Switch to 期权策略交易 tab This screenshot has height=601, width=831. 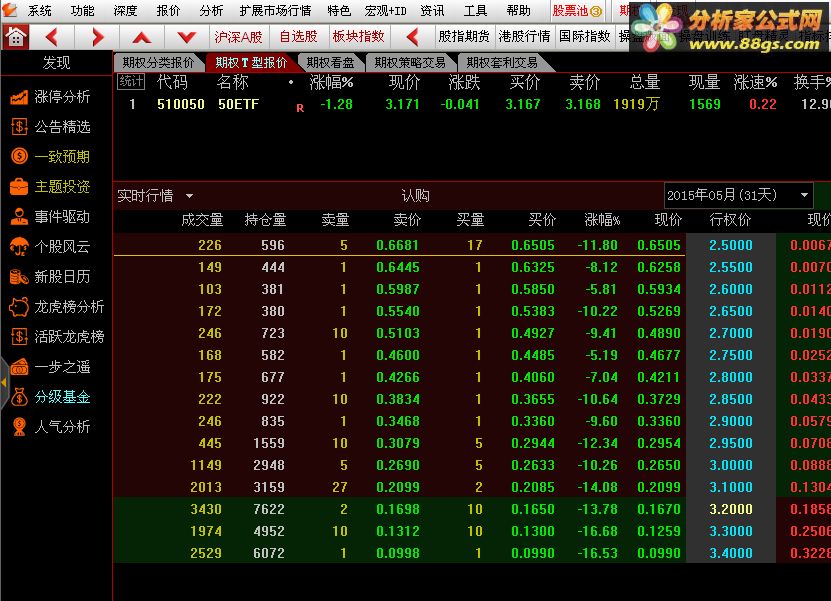coord(410,63)
